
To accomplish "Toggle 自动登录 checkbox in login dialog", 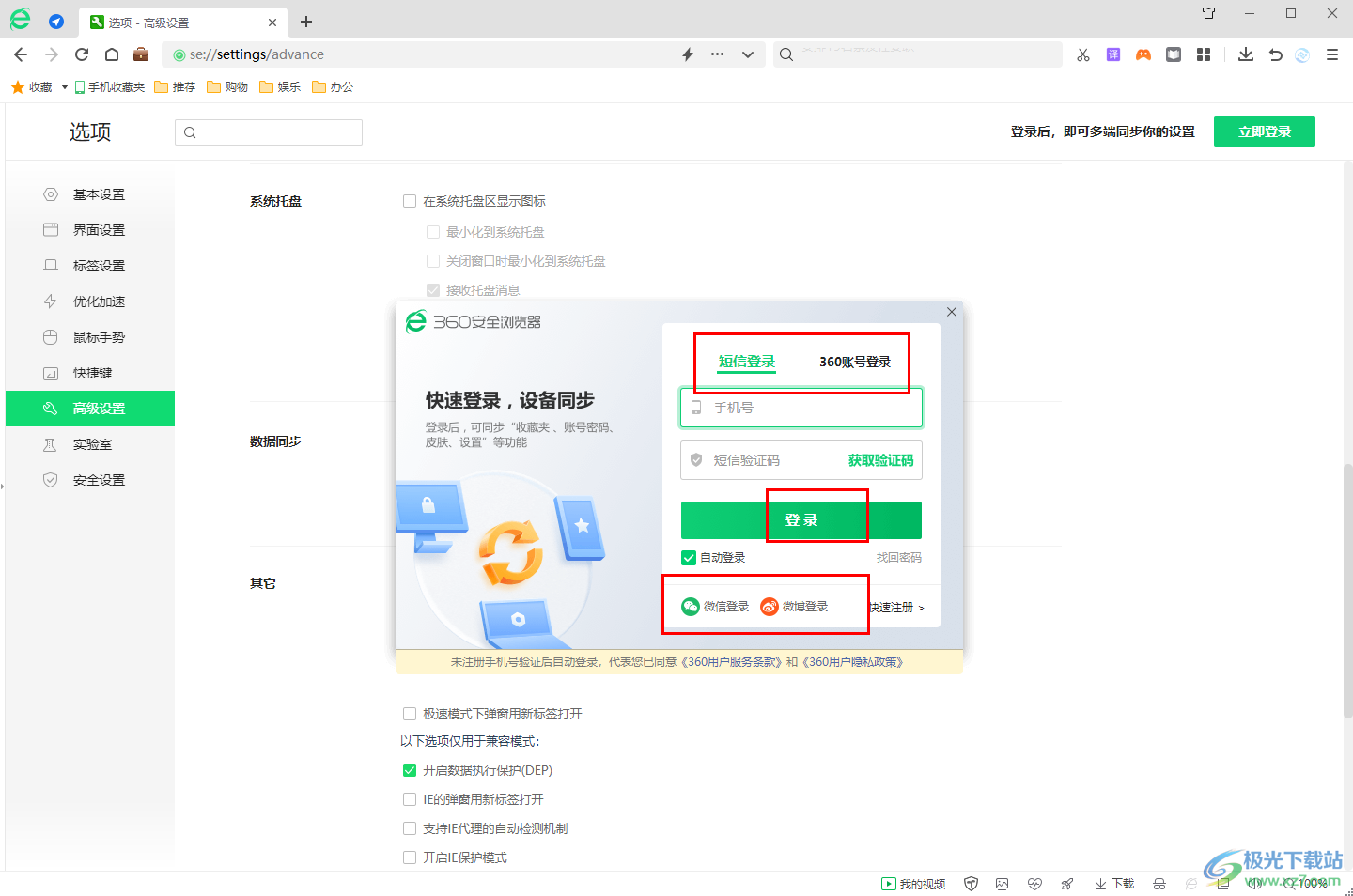I will [689, 558].
